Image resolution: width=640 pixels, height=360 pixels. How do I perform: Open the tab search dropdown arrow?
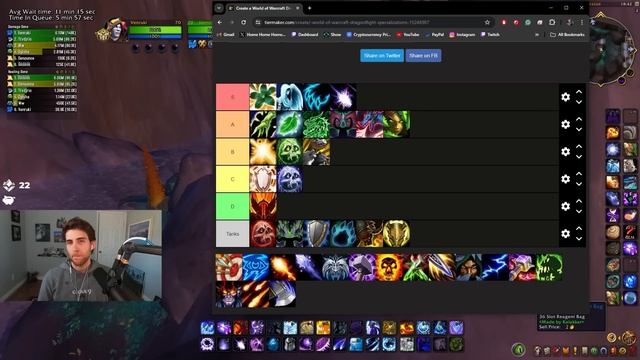219,8
